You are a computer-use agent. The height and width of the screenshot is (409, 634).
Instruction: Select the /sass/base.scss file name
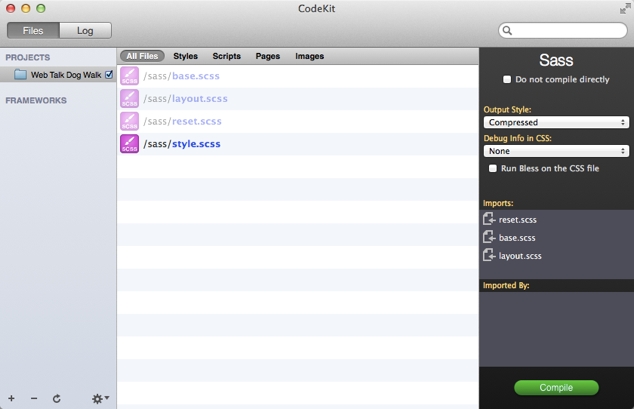[181, 76]
